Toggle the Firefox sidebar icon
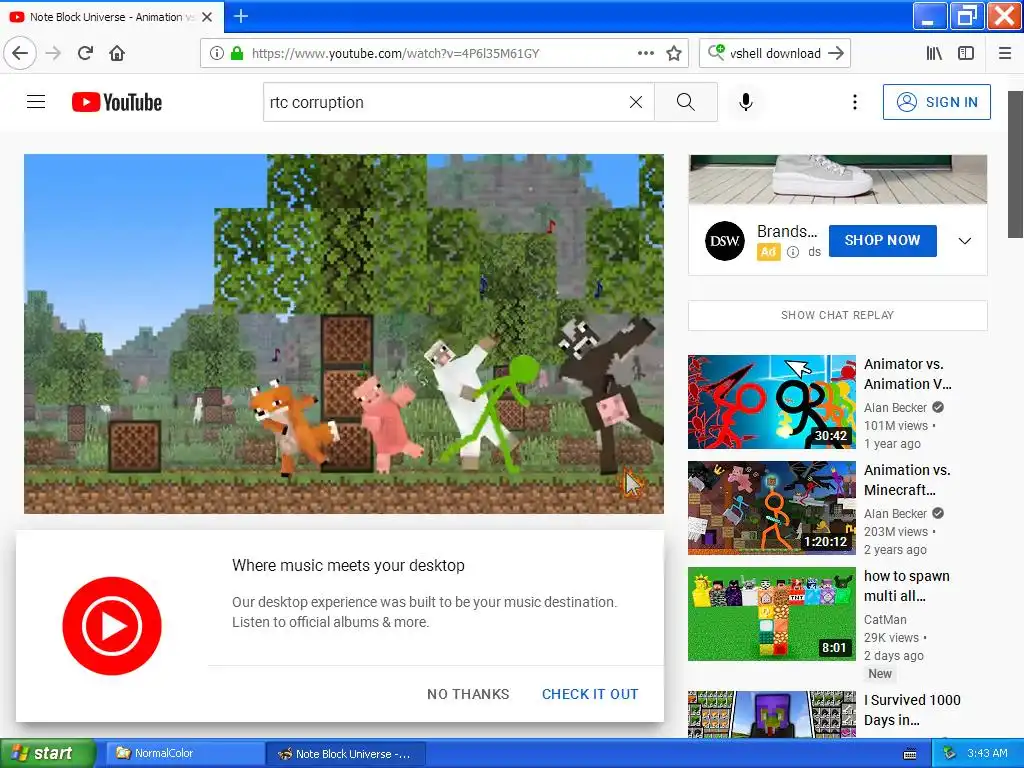 (x=966, y=53)
